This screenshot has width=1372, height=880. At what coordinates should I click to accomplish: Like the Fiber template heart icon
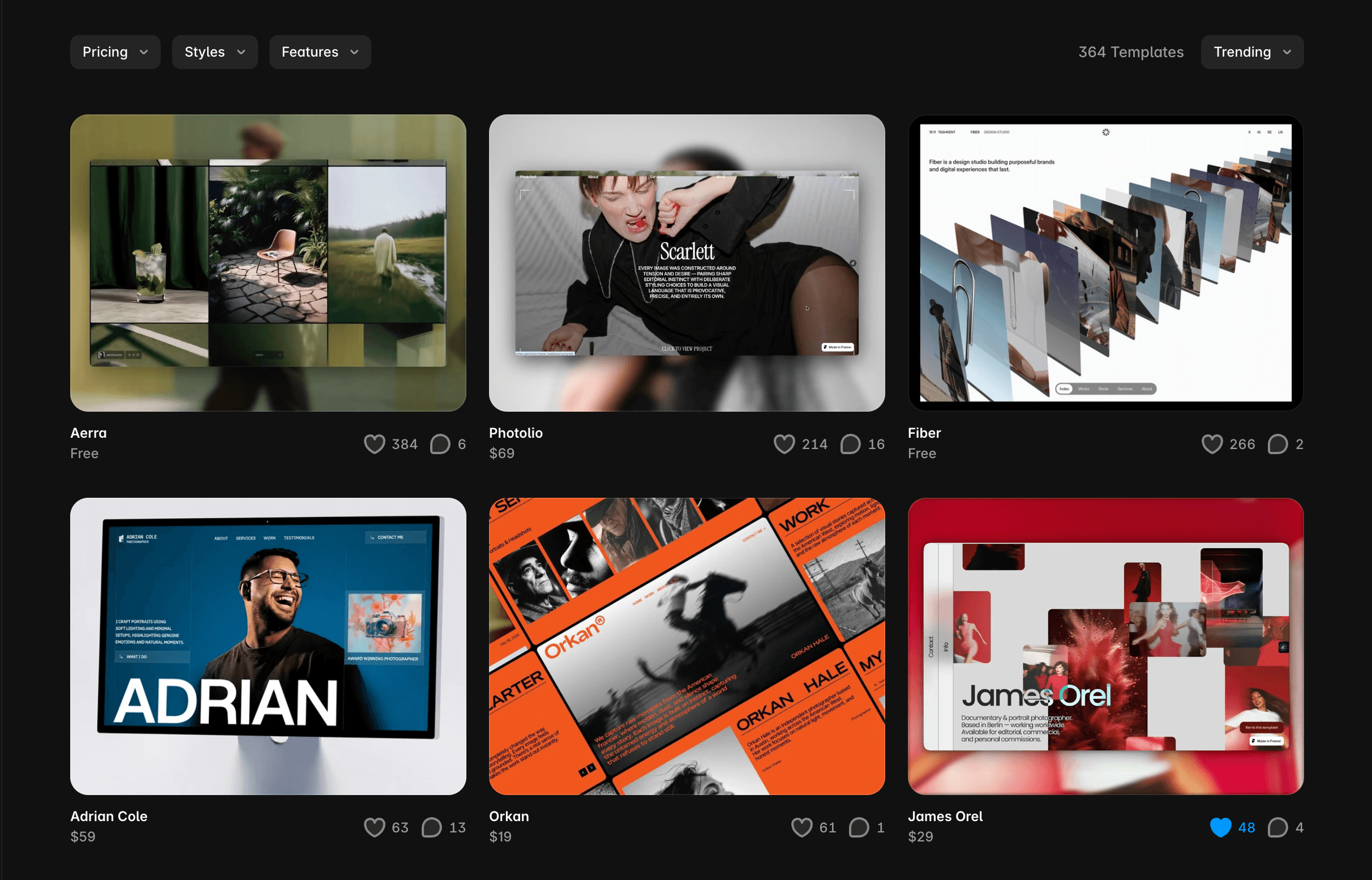click(1212, 444)
